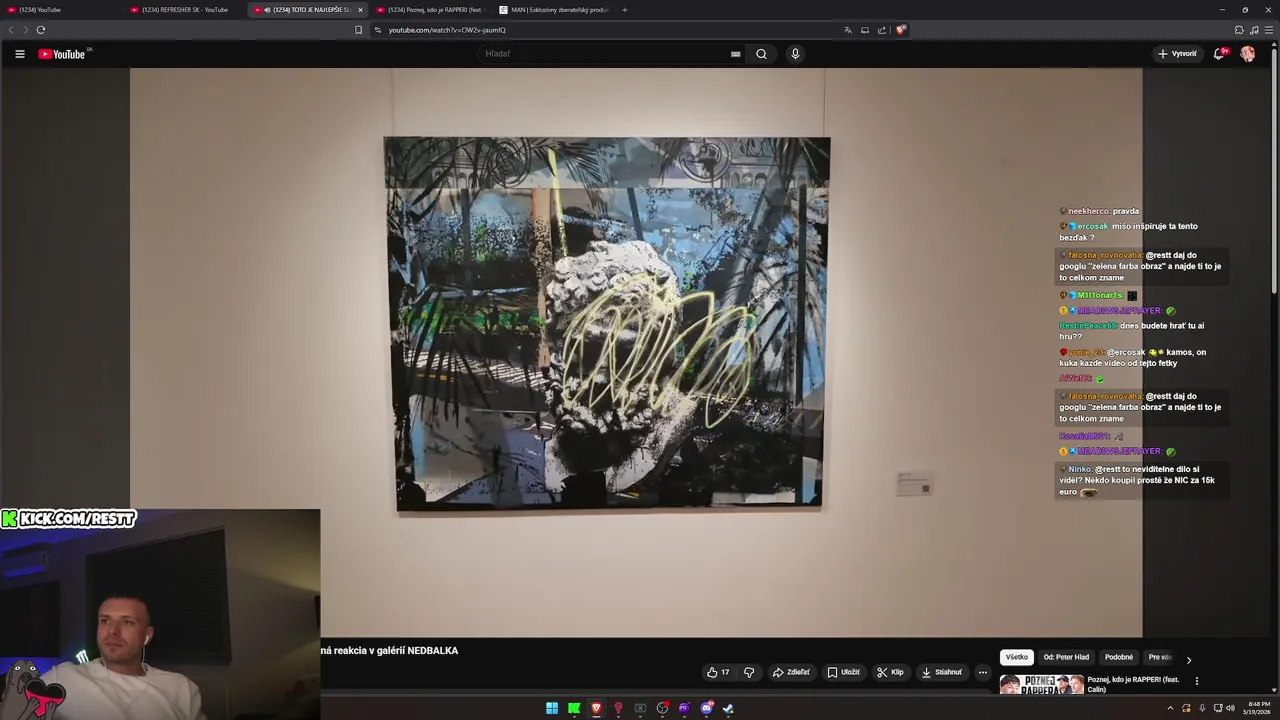Click the search magnifier button

(761, 54)
